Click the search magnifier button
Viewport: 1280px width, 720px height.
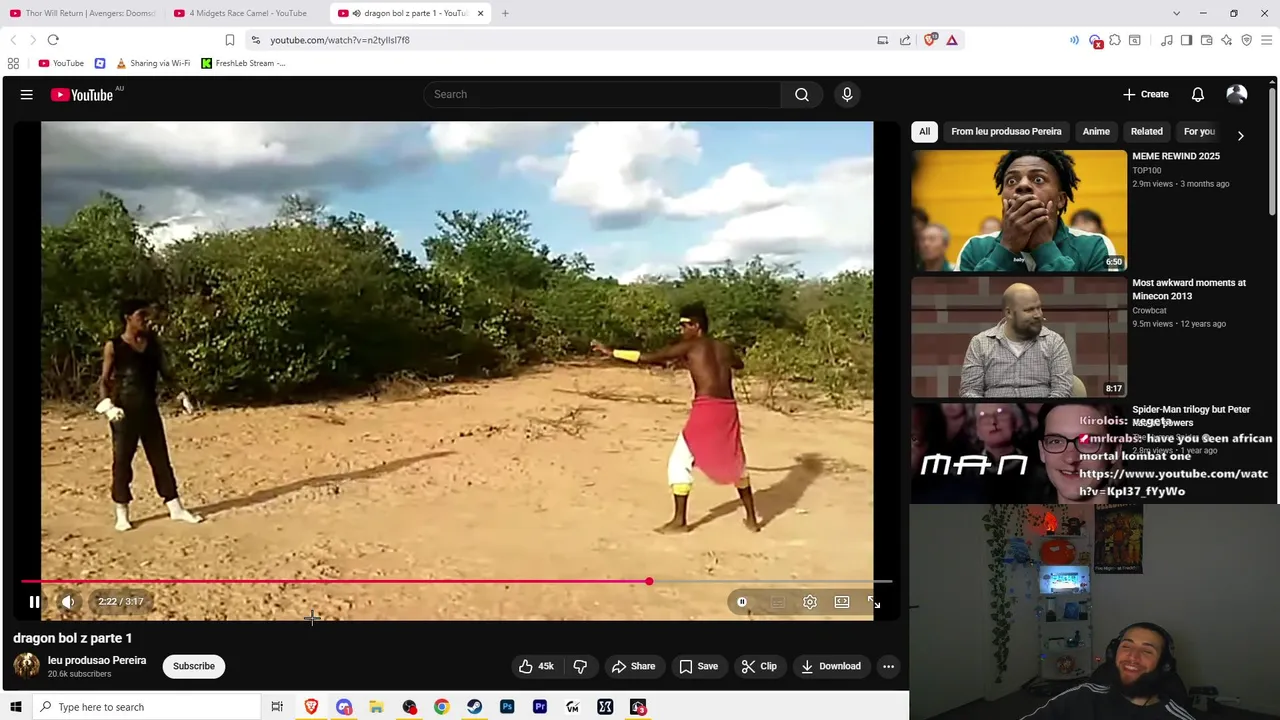click(802, 94)
